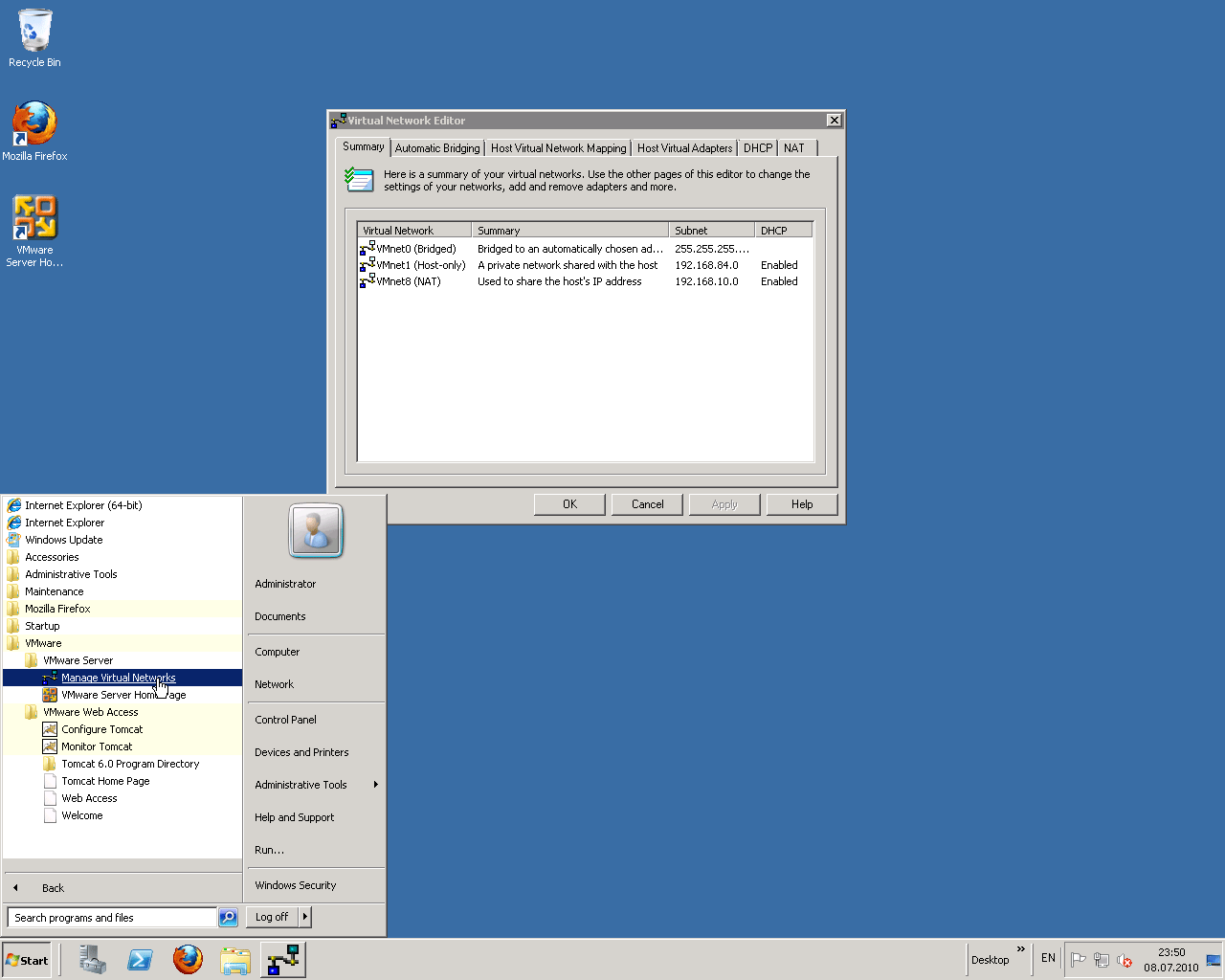Click the search magnifier button in Start menu
Image resolution: width=1225 pixels, height=980 pixels.
tap(228, 917)
